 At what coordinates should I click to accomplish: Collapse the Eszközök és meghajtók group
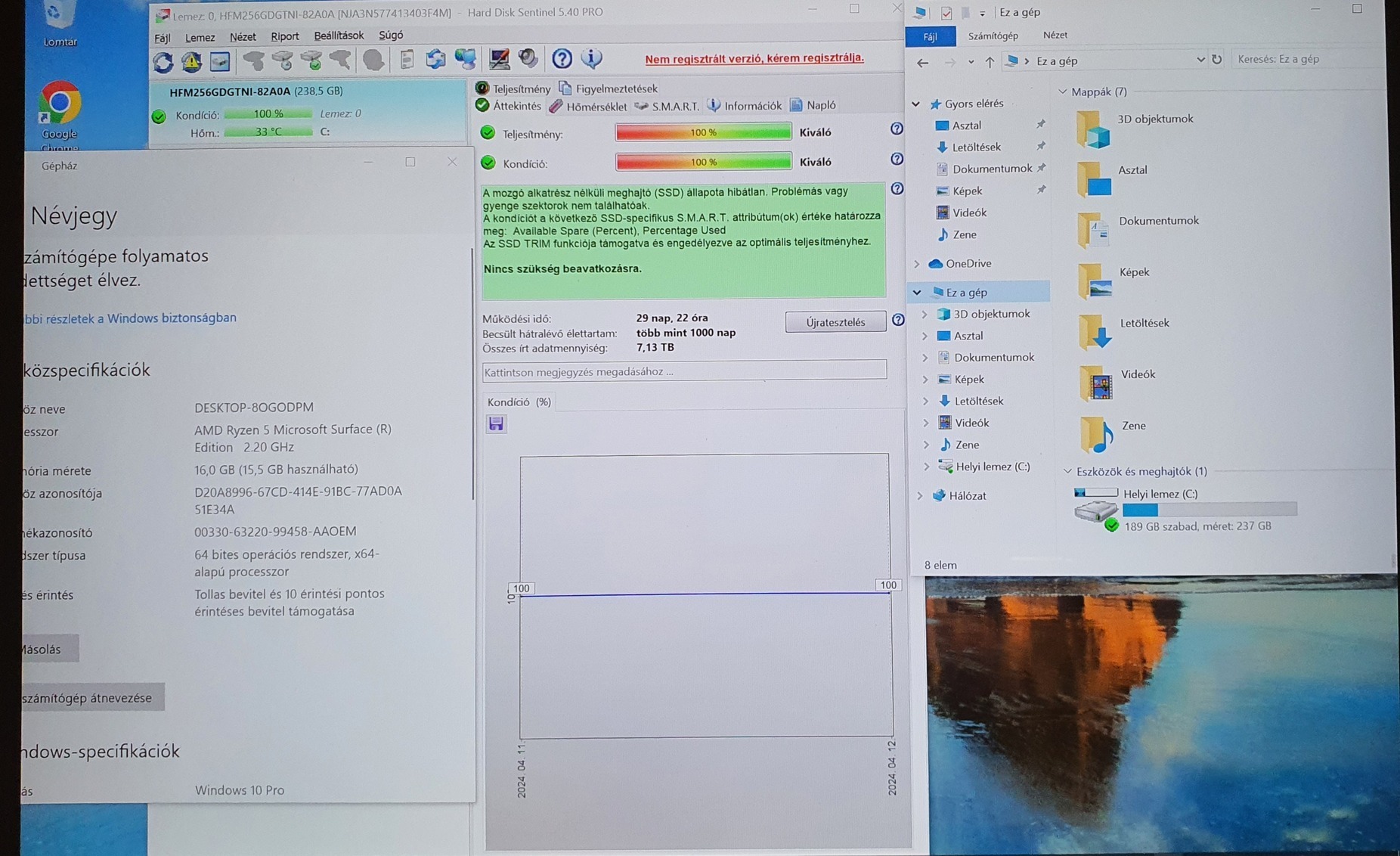[x=1067, y=471]
